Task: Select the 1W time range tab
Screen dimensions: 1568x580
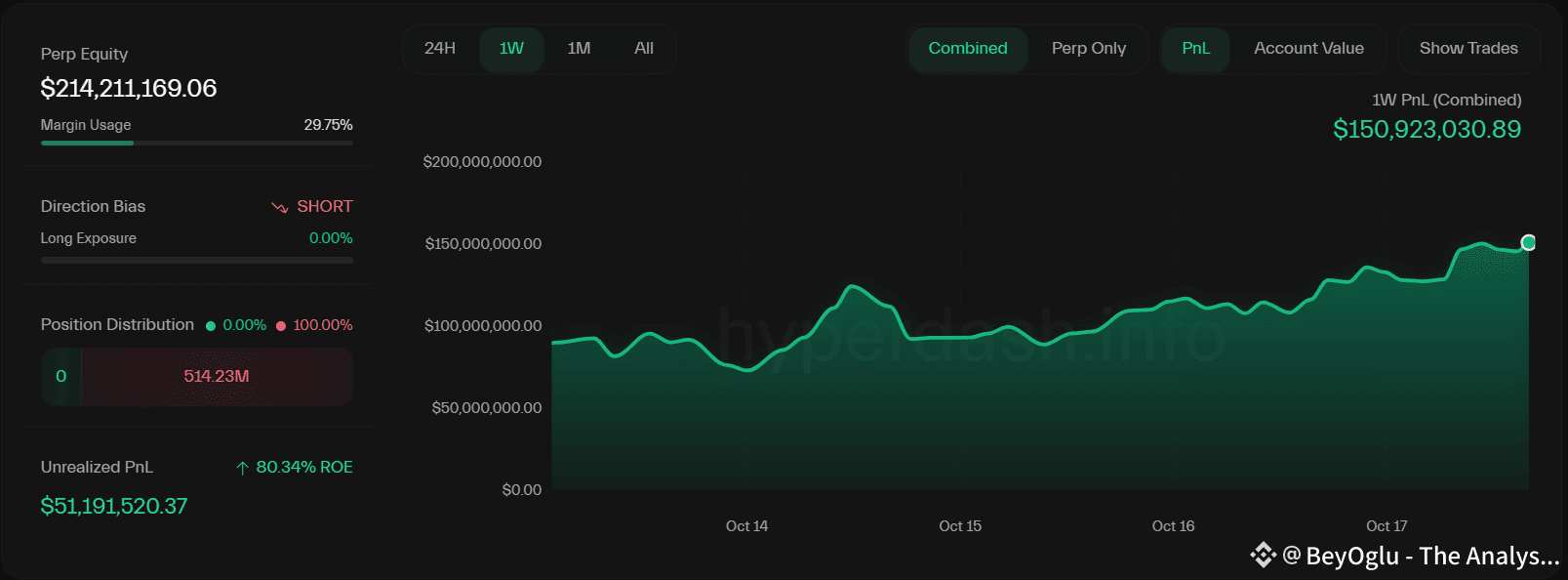Action: click(x=511, y=48)
